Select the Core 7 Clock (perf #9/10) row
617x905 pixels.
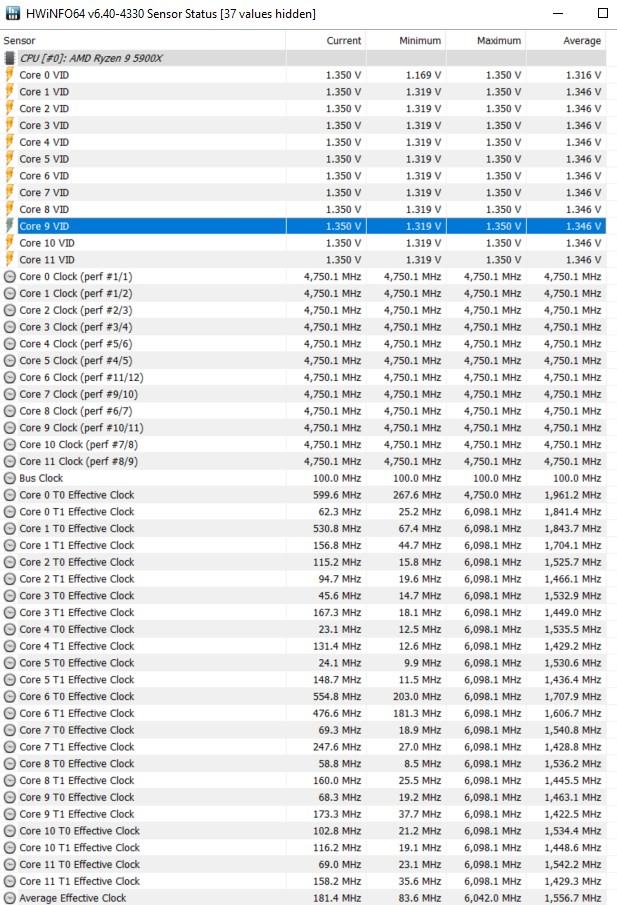pyautogui.click(x=303, y=394)
